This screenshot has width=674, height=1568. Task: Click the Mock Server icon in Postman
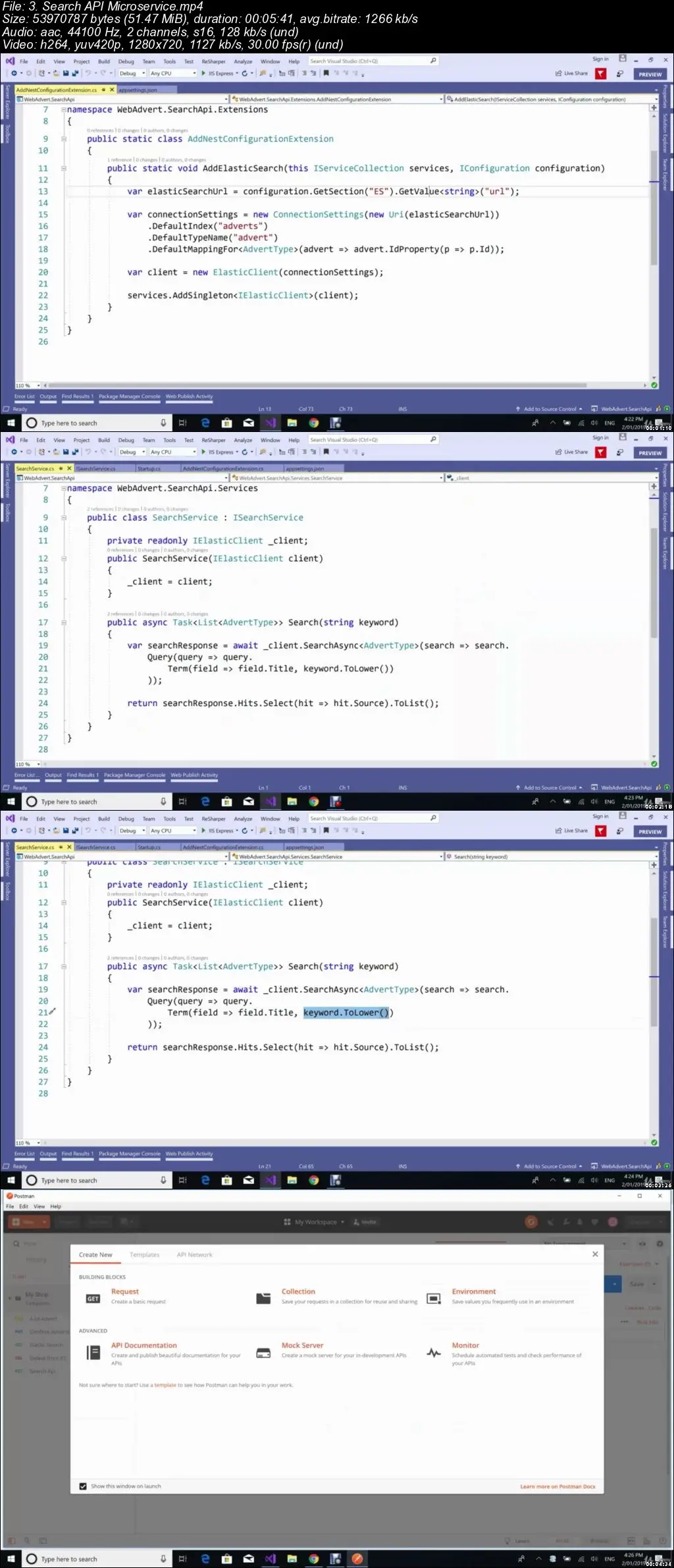pos(263,1353)
